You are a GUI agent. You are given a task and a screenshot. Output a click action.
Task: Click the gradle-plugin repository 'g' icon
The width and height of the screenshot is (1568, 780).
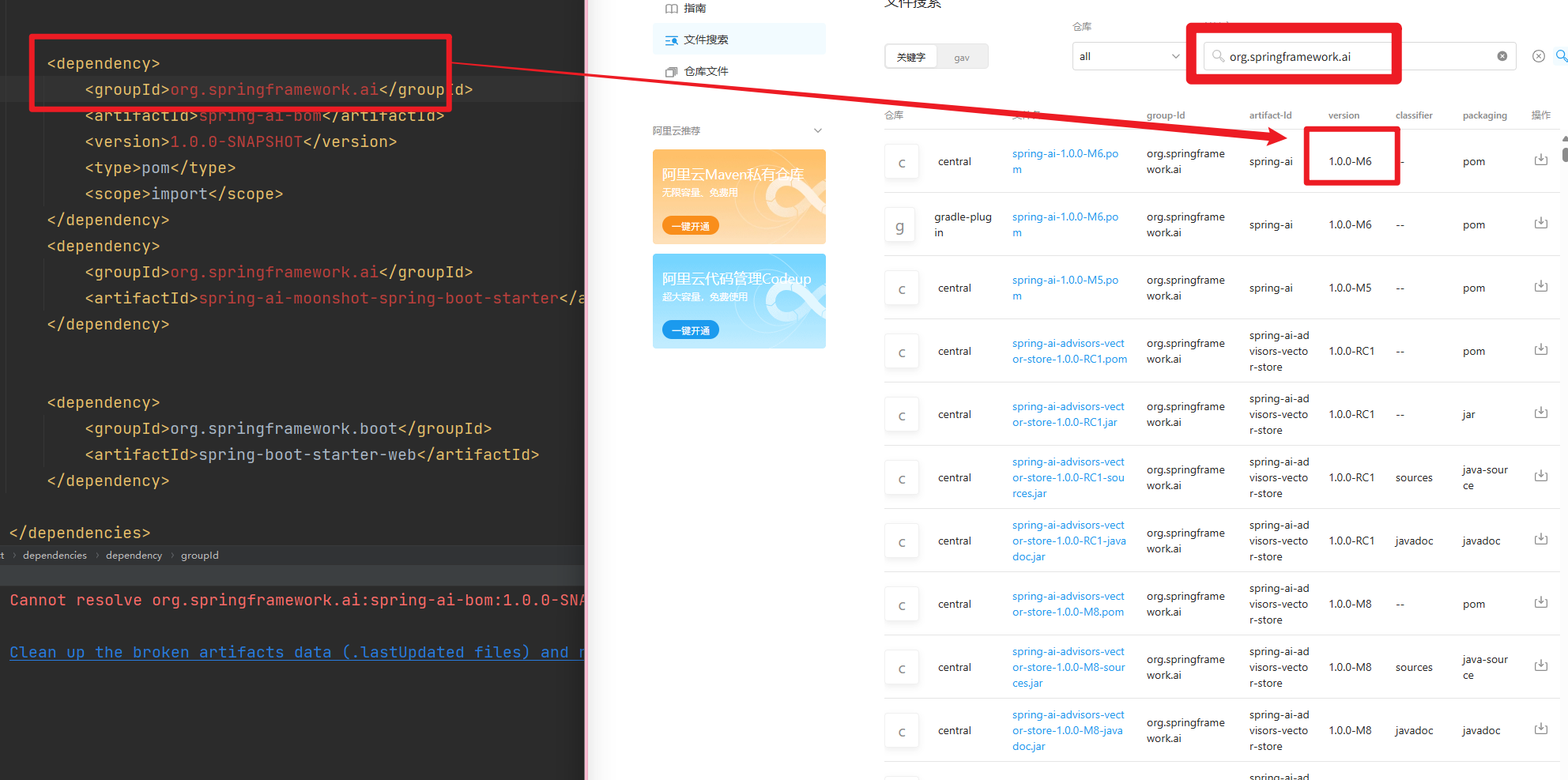coord(901,224)
